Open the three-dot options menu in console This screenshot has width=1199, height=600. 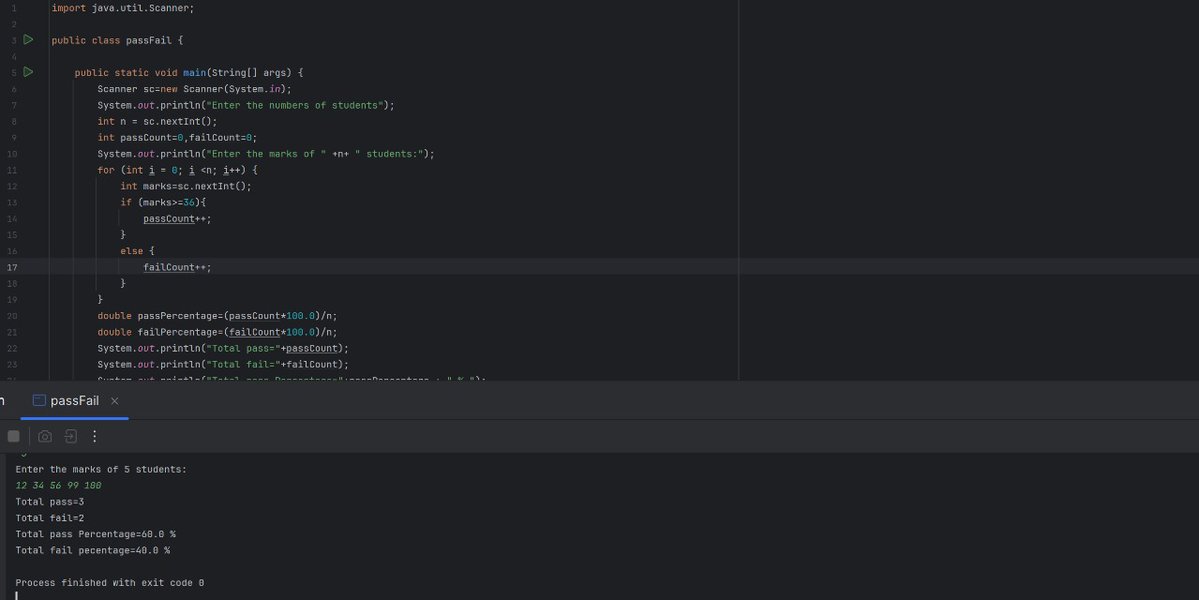pos(94,435)
